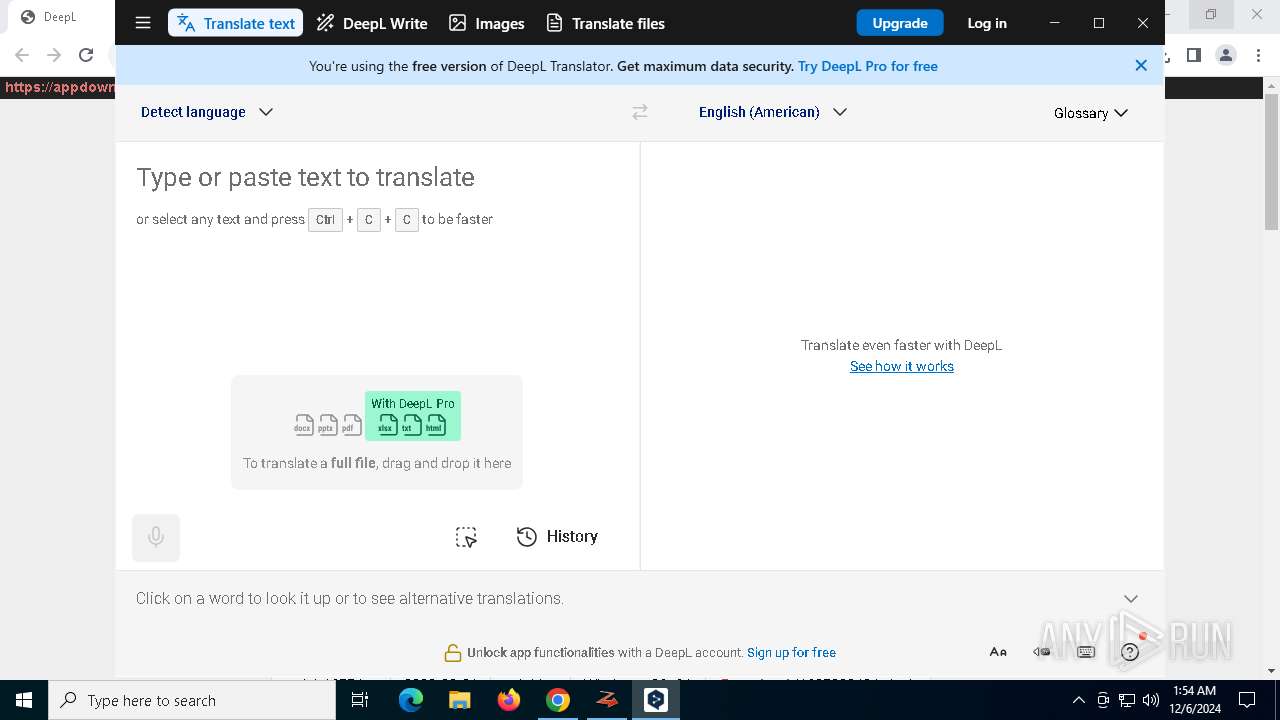
Task: Open the Try DeepL Pro for free link
Action: pyautogui.click(x=868, y=66)
